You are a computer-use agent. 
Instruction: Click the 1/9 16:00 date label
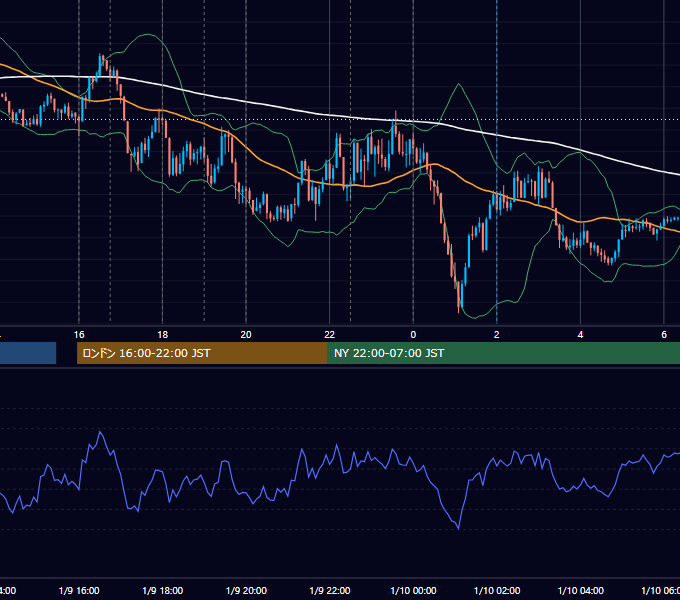point(79,591)
